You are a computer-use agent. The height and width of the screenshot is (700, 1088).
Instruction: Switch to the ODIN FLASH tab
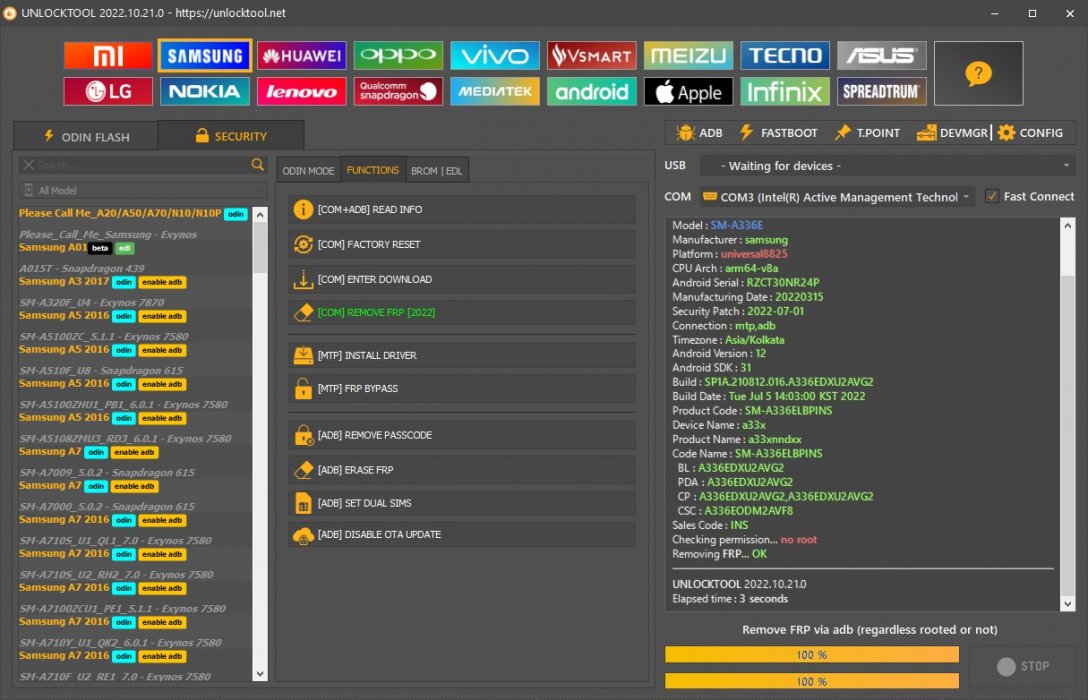[x=86, y=136]
